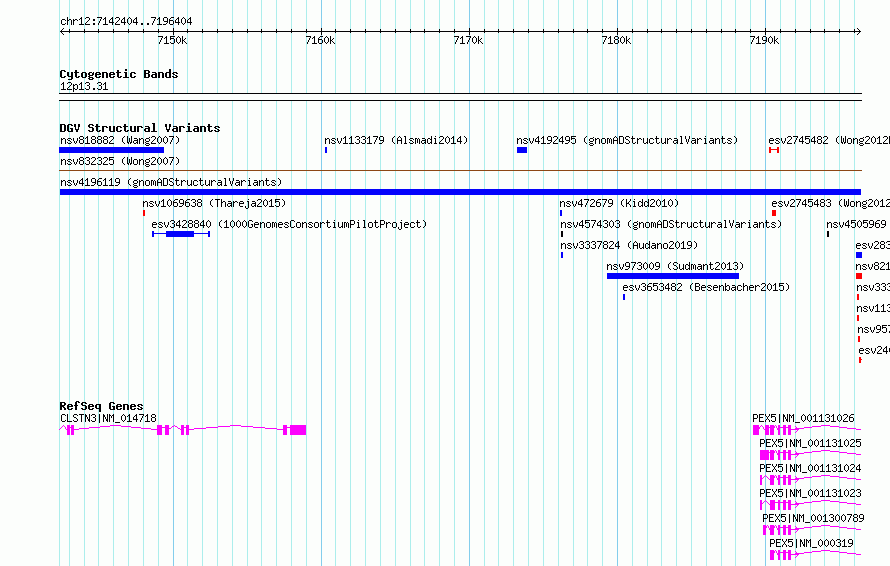Click the blue bar under nsv818882
Viewport: 890px width, 566px height.
pos(111,150)
